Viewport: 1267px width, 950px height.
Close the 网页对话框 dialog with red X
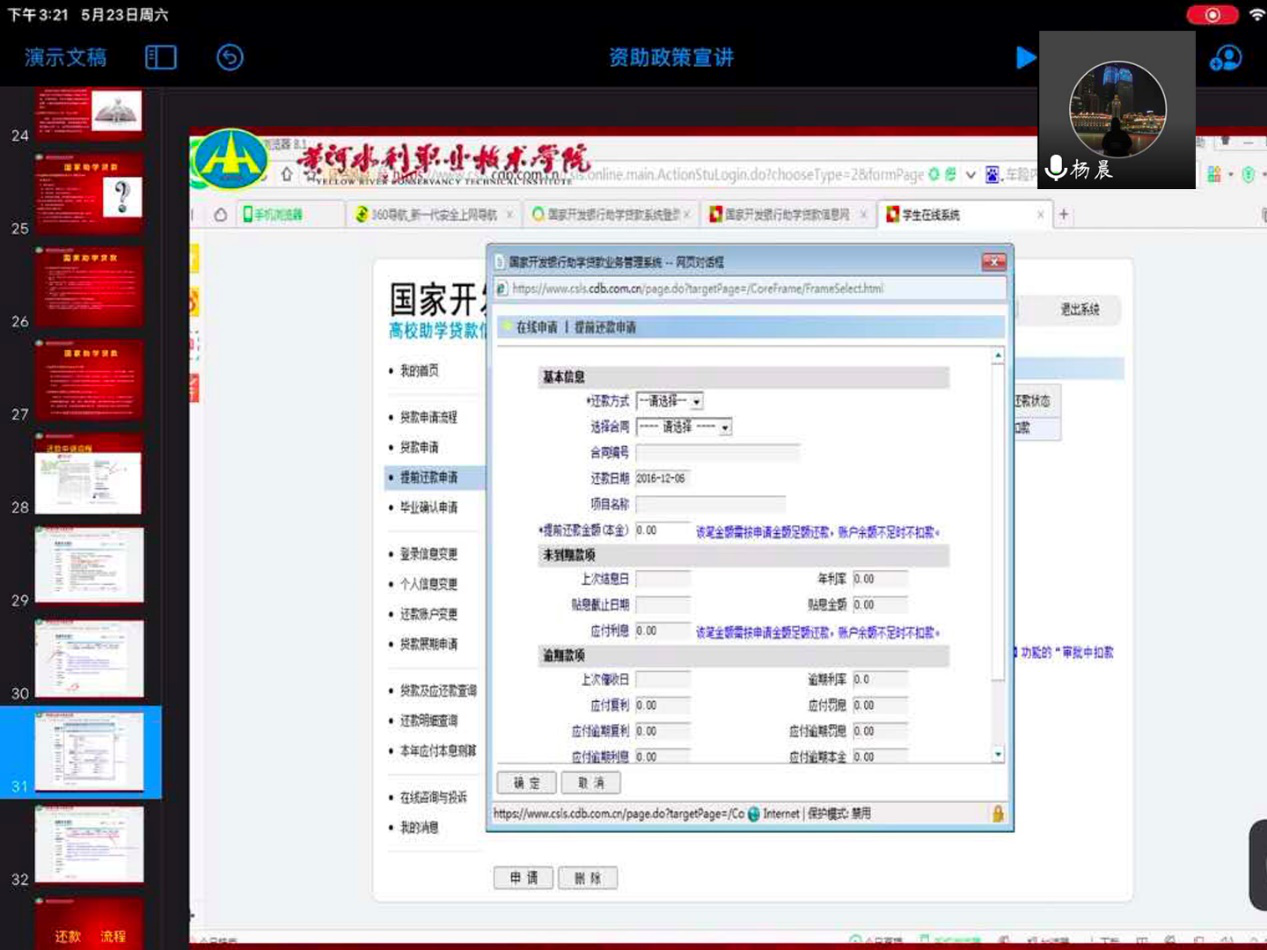click(993, 262)
